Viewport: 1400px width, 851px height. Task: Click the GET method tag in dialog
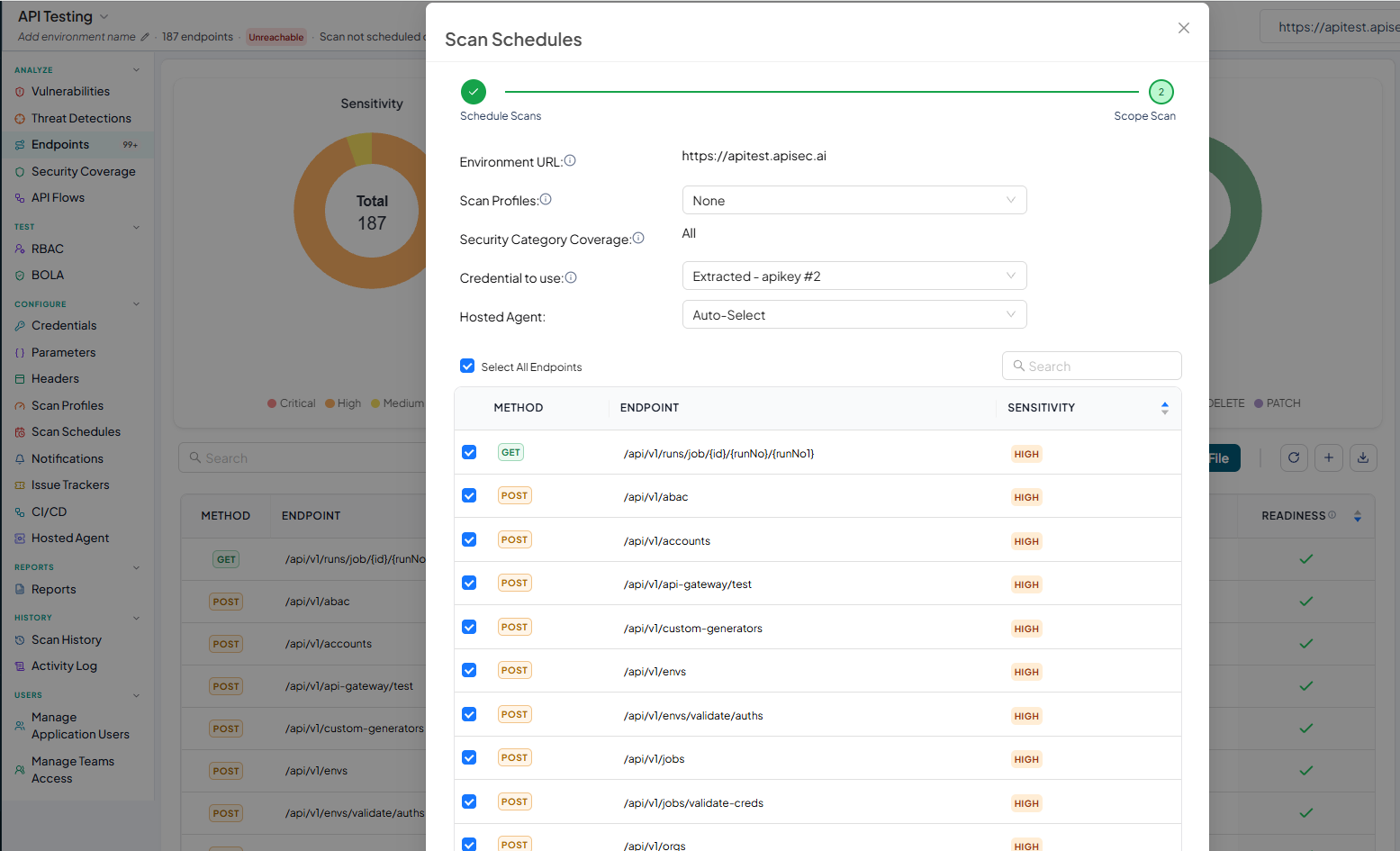510,452
